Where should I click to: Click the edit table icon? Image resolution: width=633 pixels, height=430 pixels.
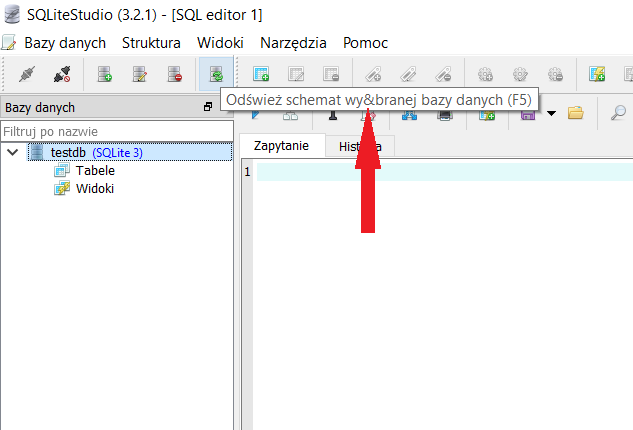click(296, 74)
